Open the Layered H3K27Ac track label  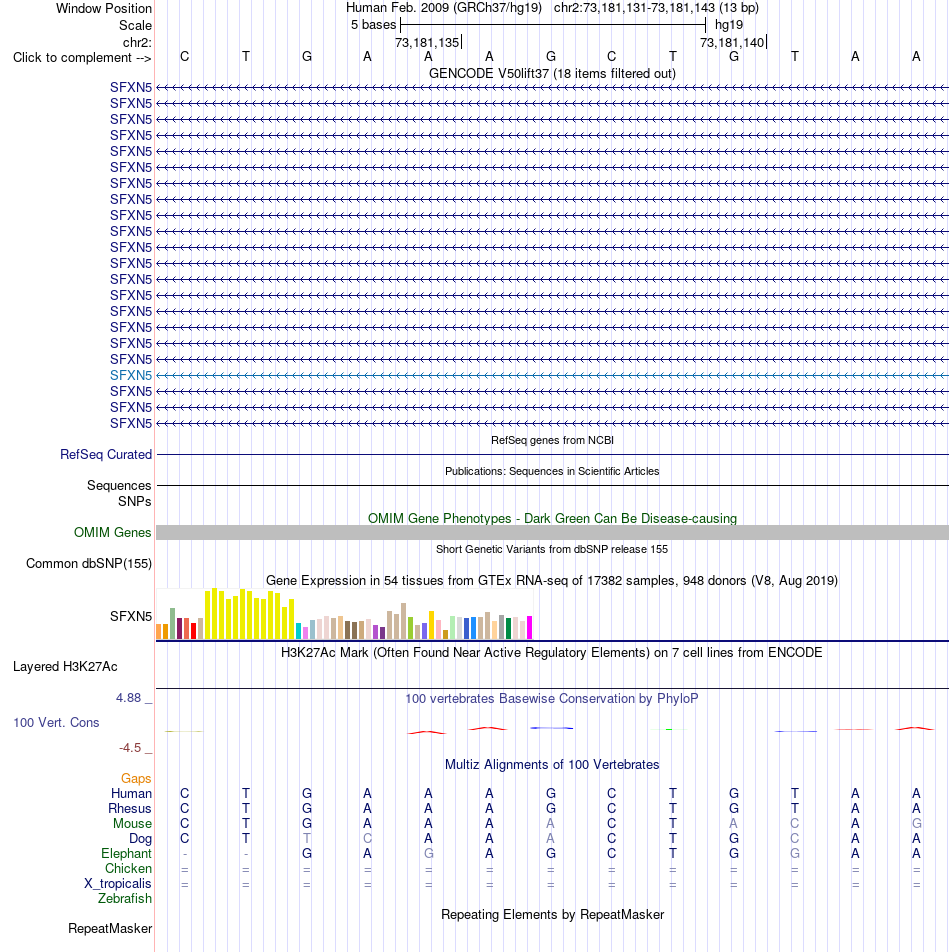65,667
